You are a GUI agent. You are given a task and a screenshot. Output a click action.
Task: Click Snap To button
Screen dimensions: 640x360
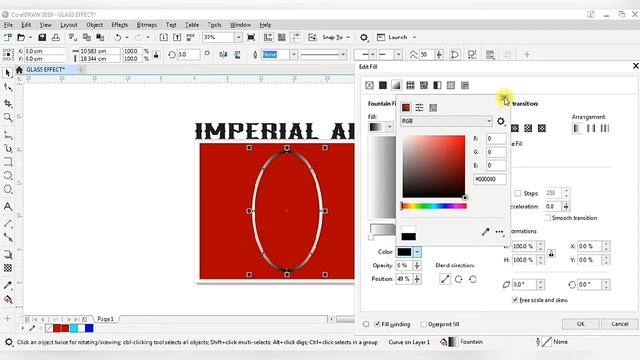tap(333, 38)
